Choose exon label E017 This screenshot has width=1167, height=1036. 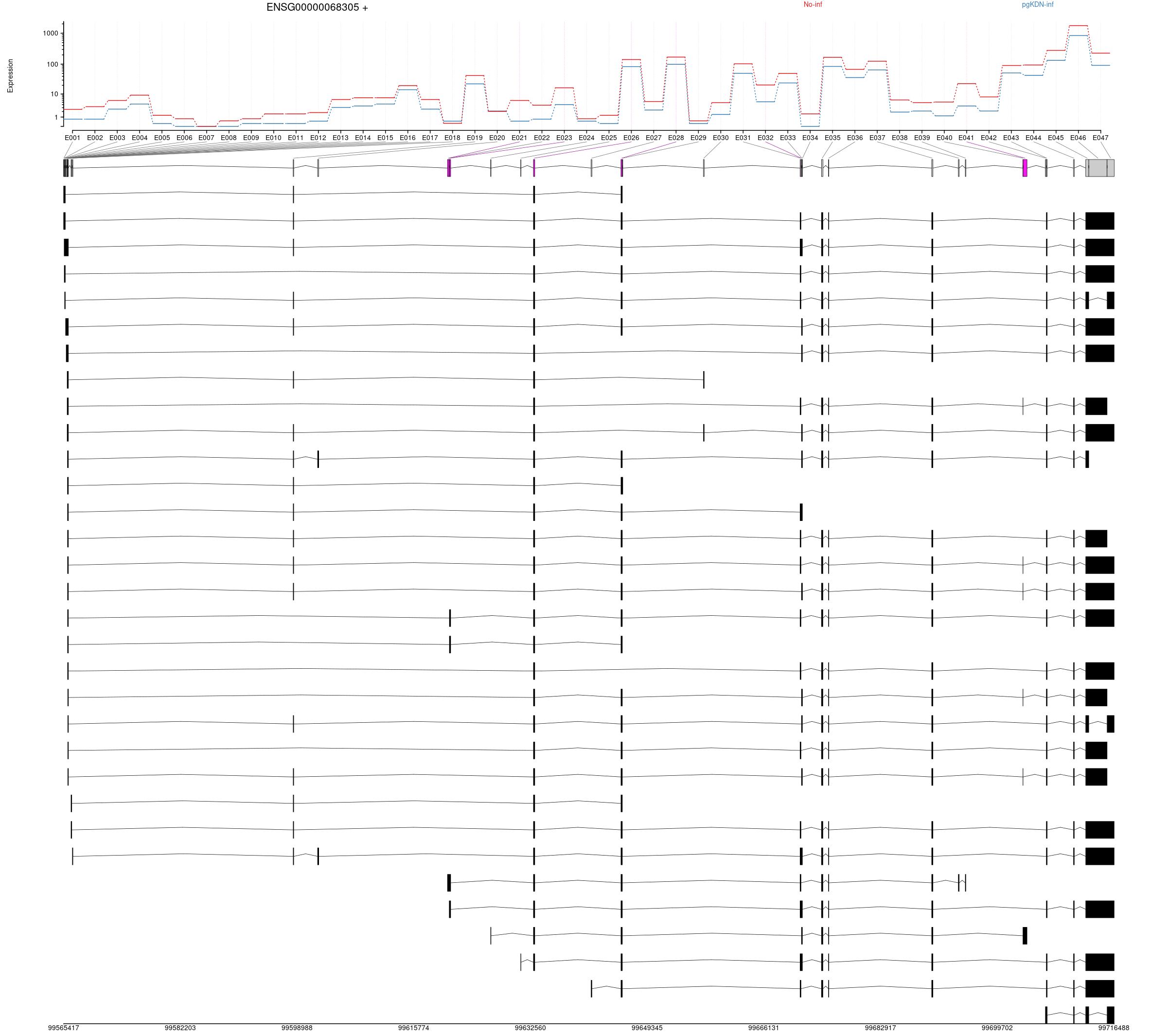430,138
